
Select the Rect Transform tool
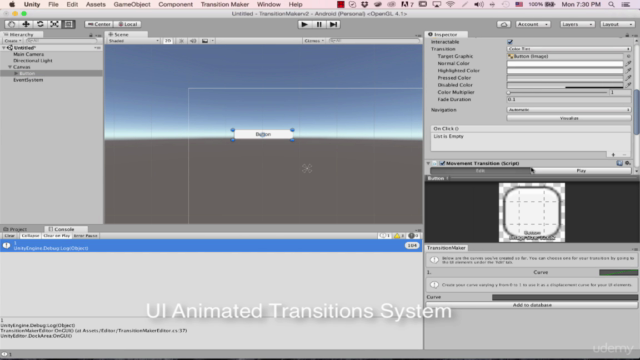[x=69, y=24]
